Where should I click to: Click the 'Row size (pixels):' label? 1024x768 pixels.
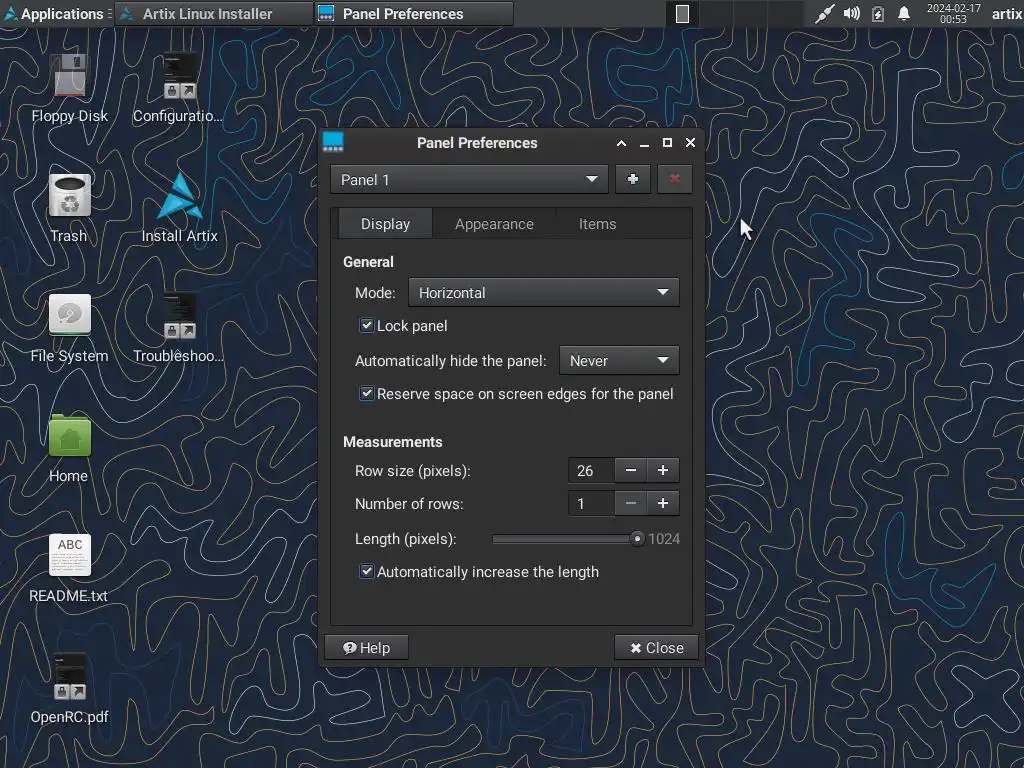pyautogui.click(x=413, y=471)
